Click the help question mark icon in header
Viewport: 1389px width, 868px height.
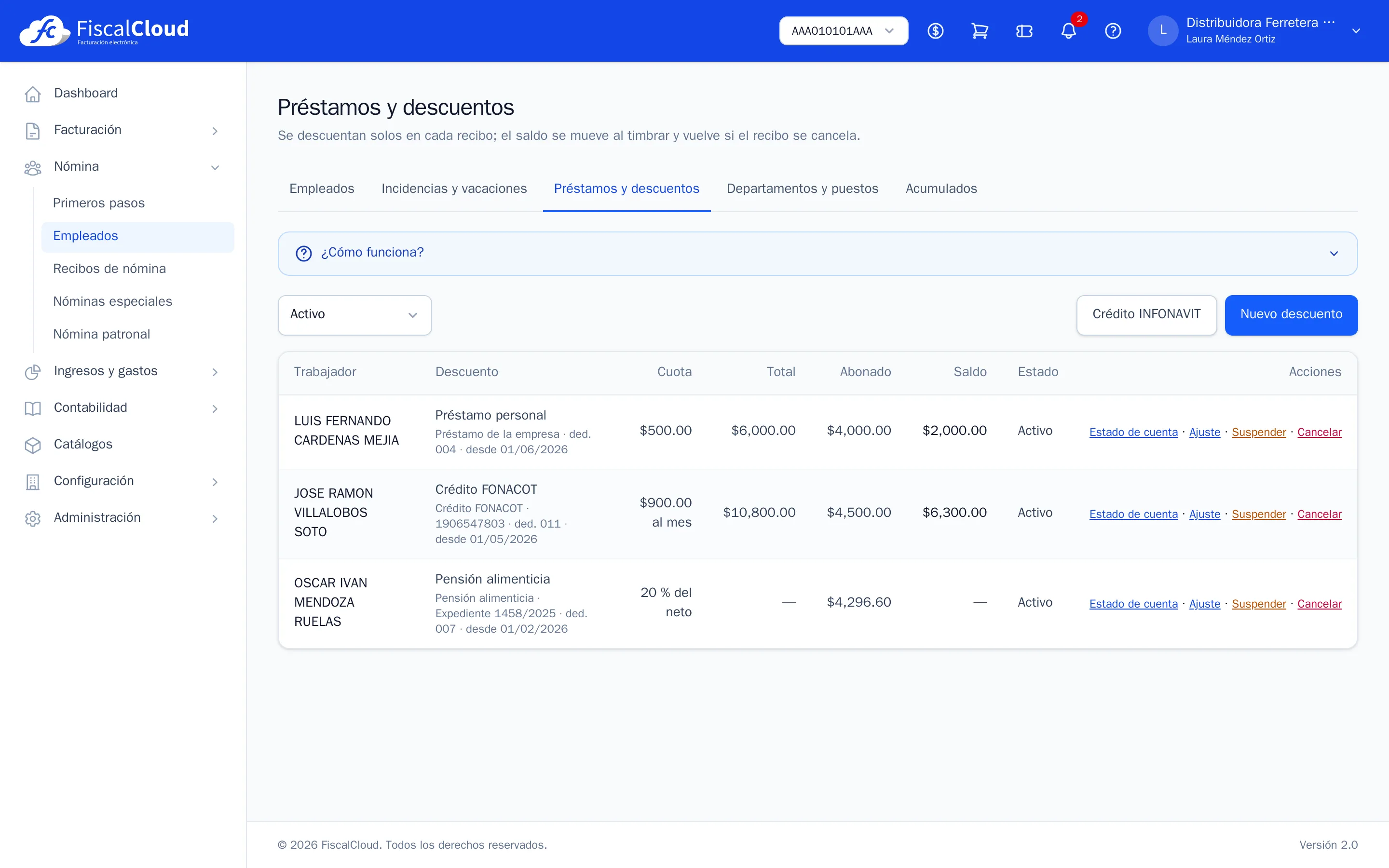1113,31
